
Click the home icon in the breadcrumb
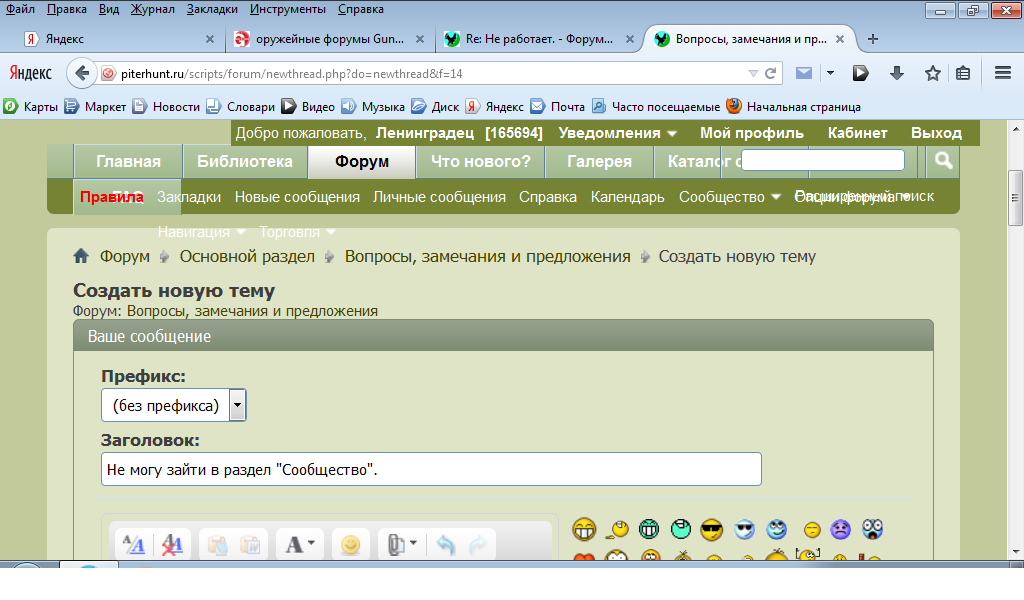[x=81, y=257]
